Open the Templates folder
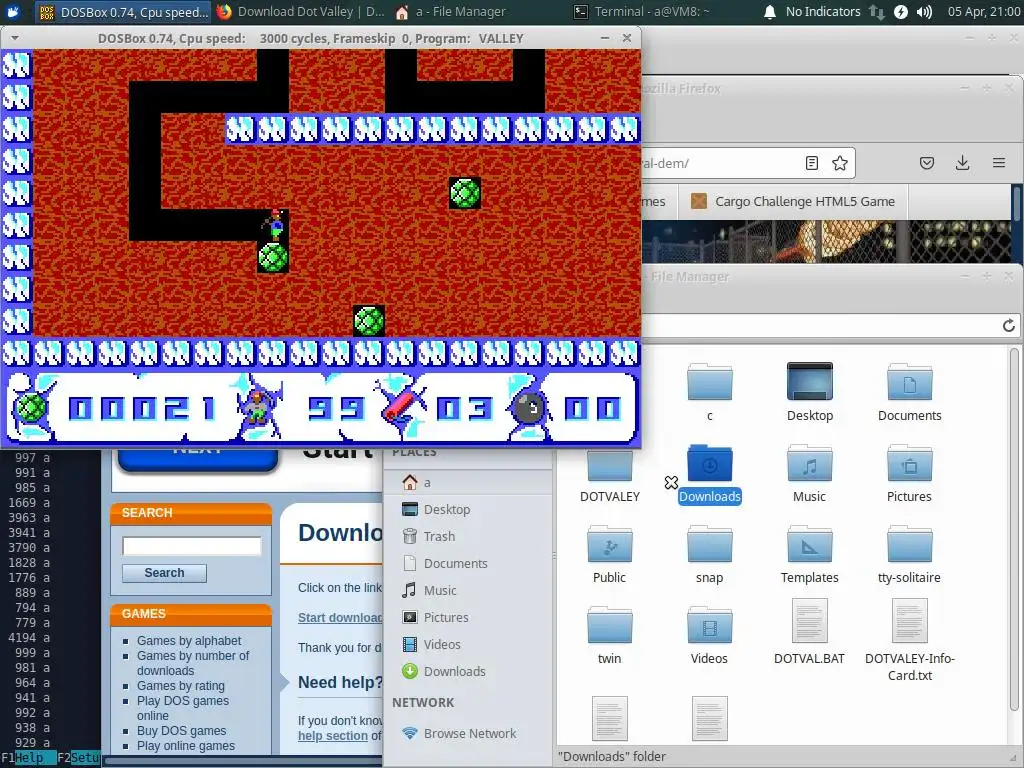 click(809, 545)
